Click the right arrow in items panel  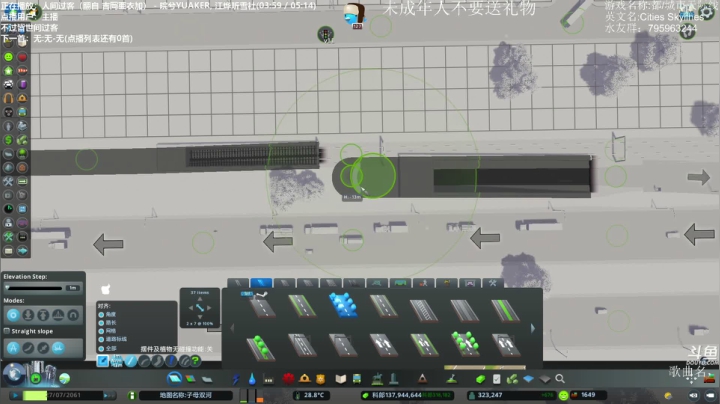point(209,308)
